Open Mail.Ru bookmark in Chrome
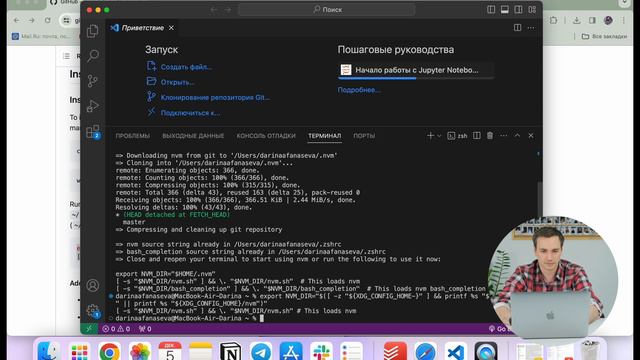Screen dimensions: 640x360 pos(41,36)
